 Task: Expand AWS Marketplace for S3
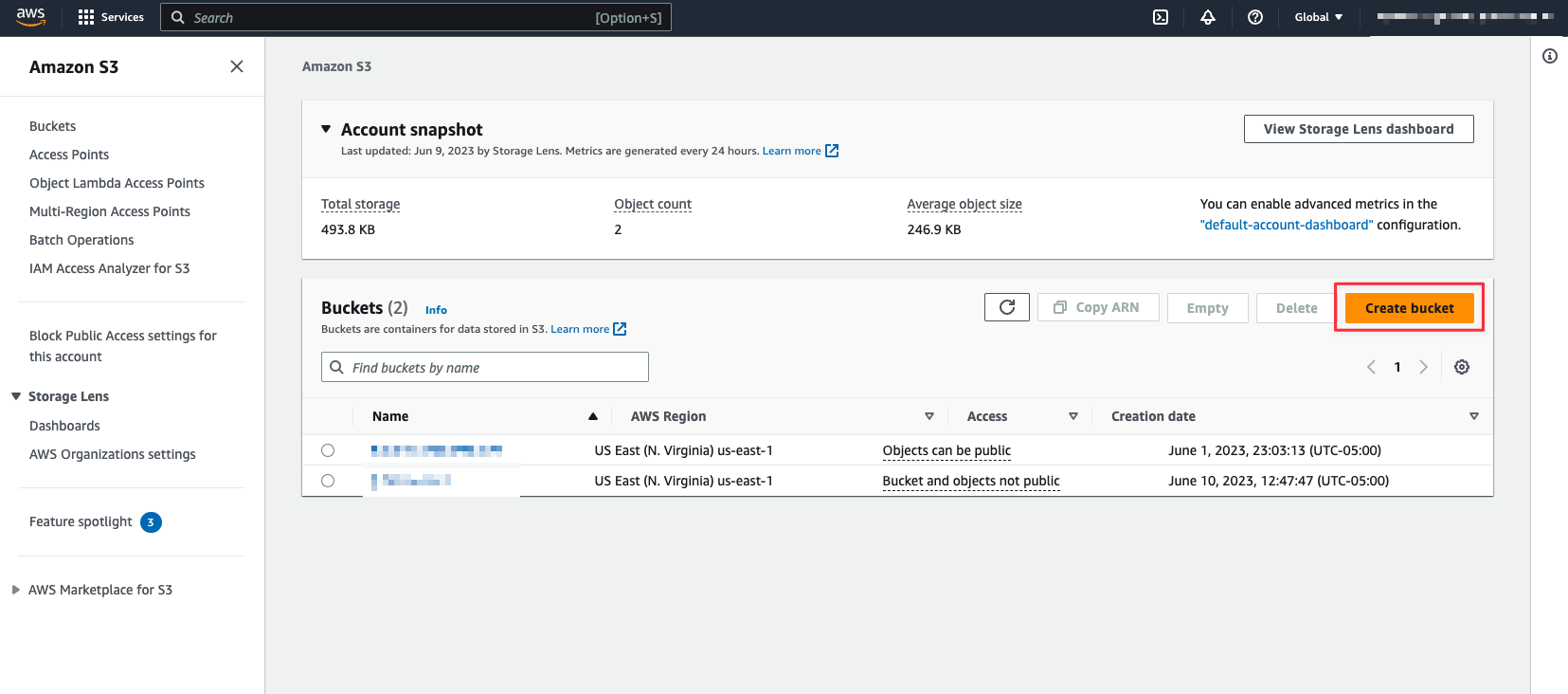click(16, 590)
